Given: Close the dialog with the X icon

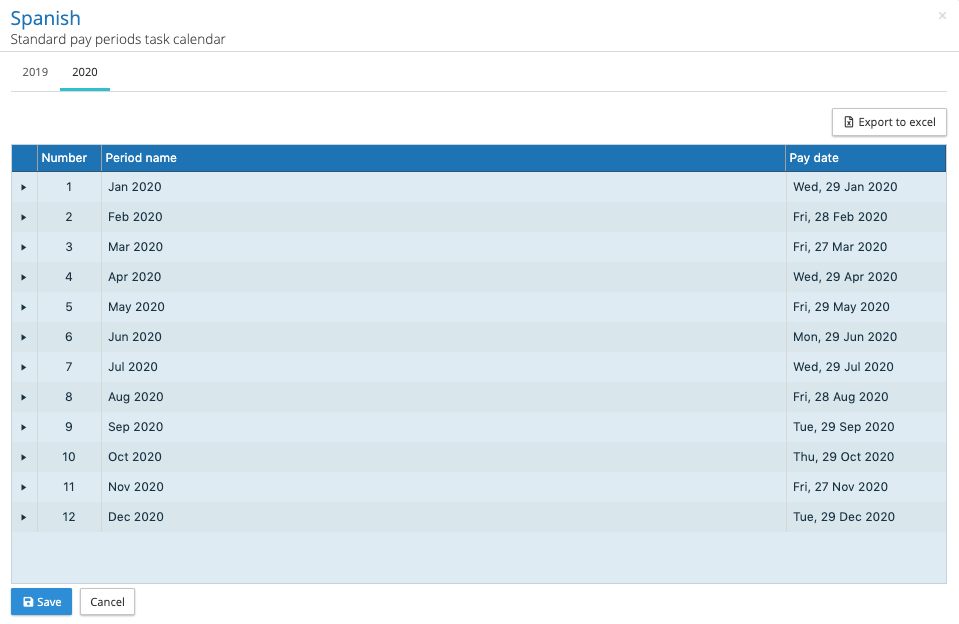Looking at the screenshot, I should [942, 16].
